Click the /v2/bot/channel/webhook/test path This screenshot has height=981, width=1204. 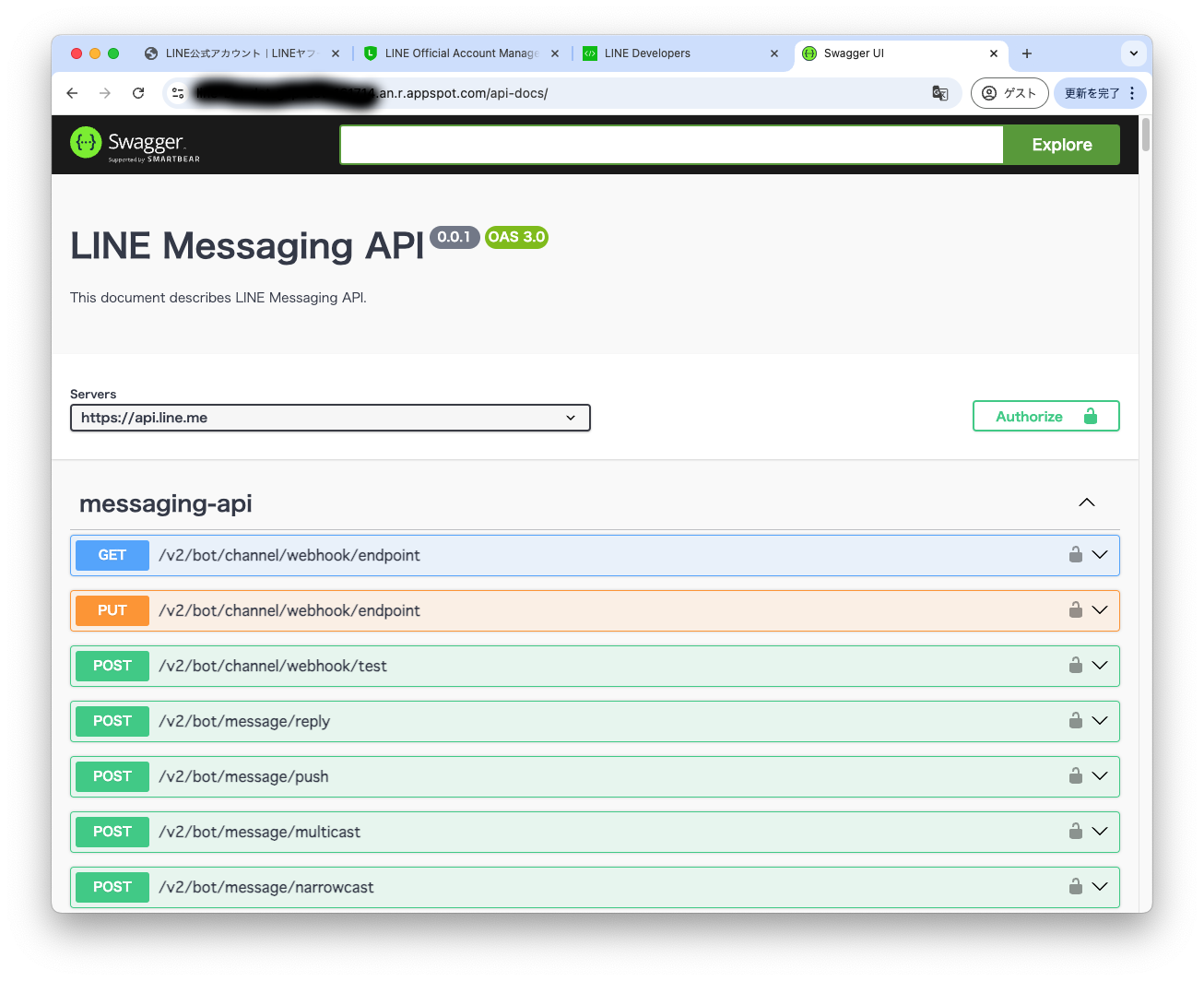pos(273,666)
